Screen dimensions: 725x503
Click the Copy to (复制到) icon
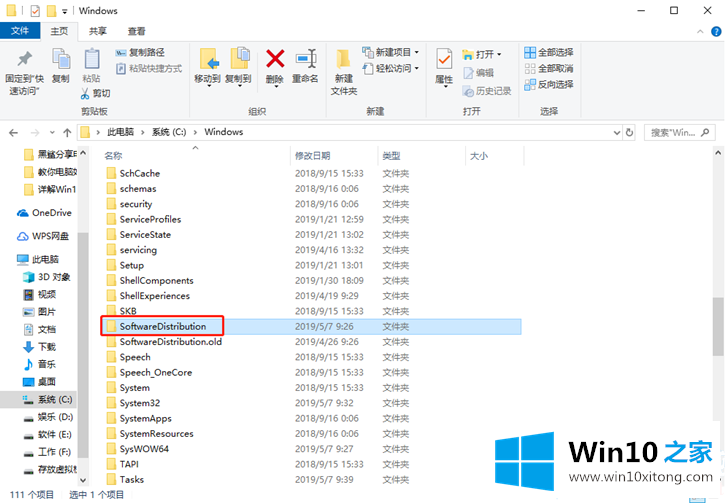[240, 59]
